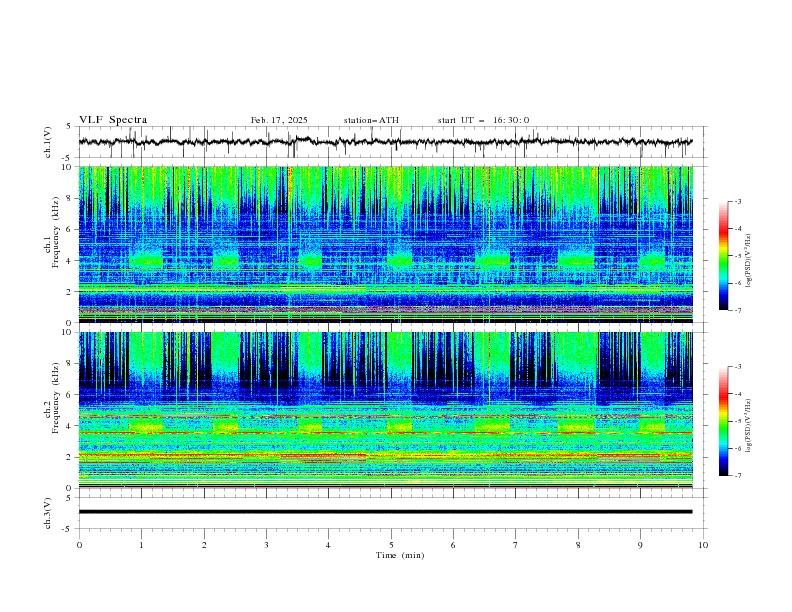This screenshot has height=612, width=792.
Task: Click the ch.1 voltage waveform trace
Action: click(x=385, y=142)
